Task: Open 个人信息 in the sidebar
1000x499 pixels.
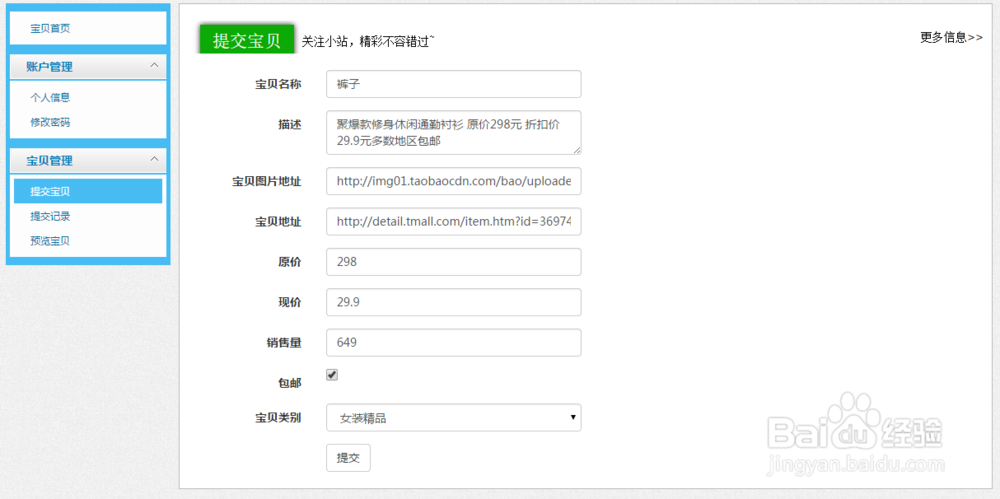Action: click(50, 98)
